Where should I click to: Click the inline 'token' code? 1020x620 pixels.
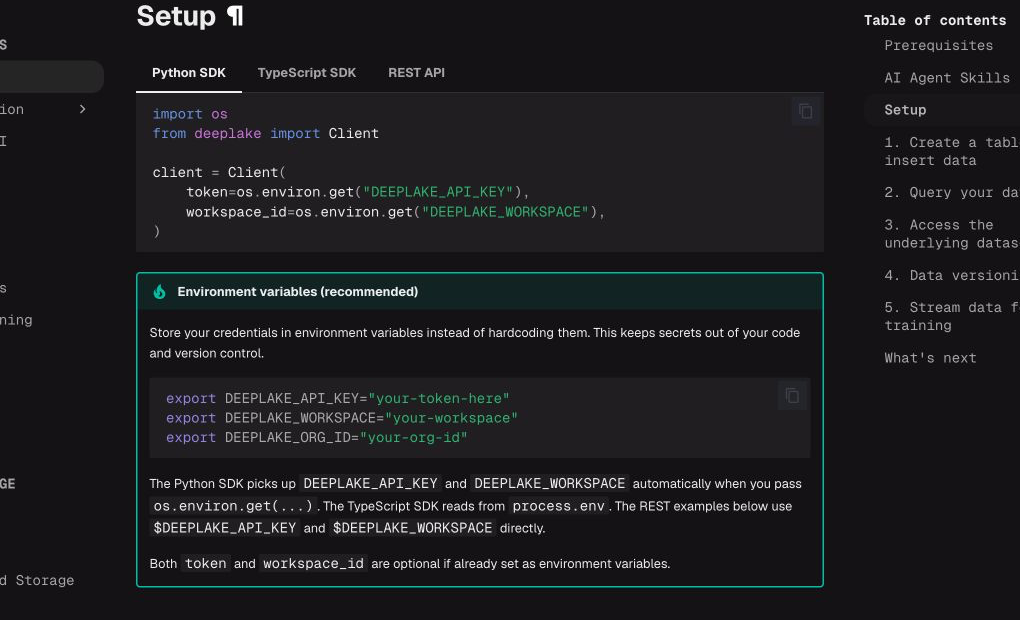pyautogui.click(x=206, y=563)
